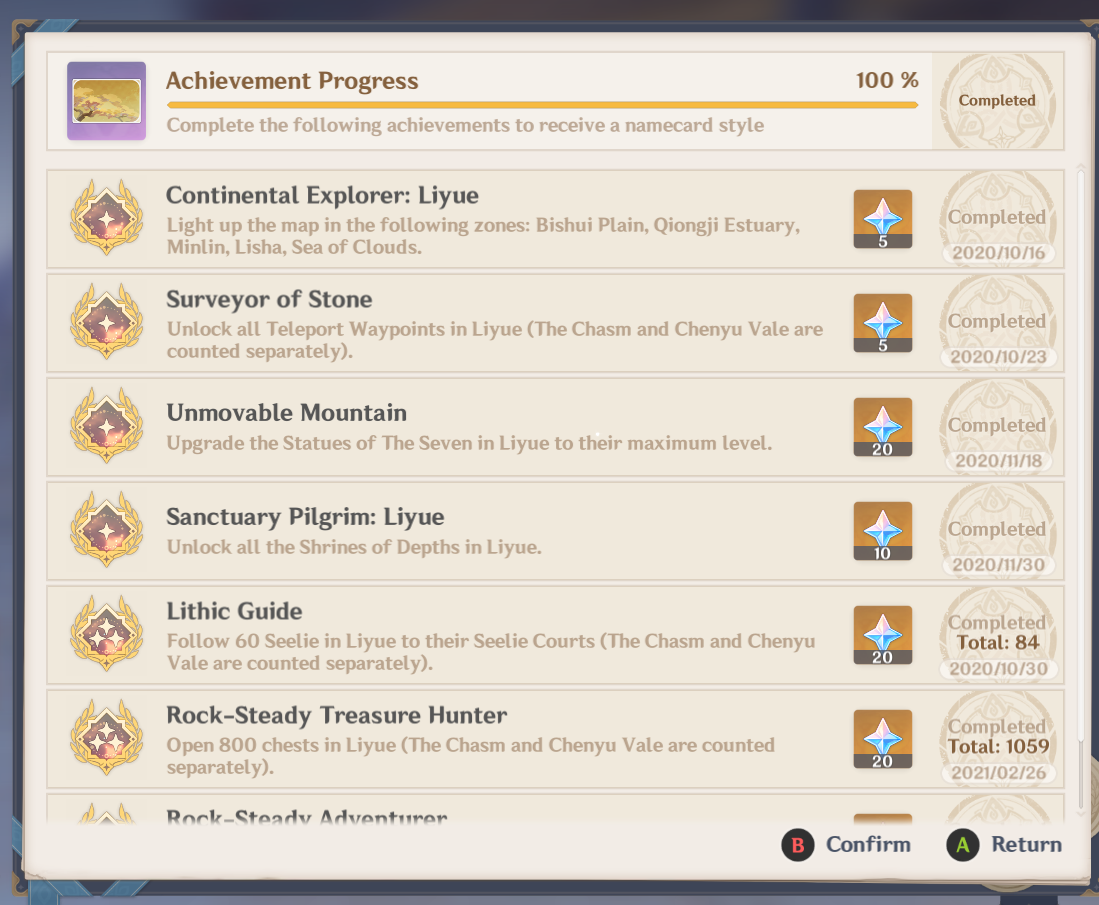Viewport: 1099px width, 905px height.
Task: Click the B Confirm button
Action: pos(846,845)
